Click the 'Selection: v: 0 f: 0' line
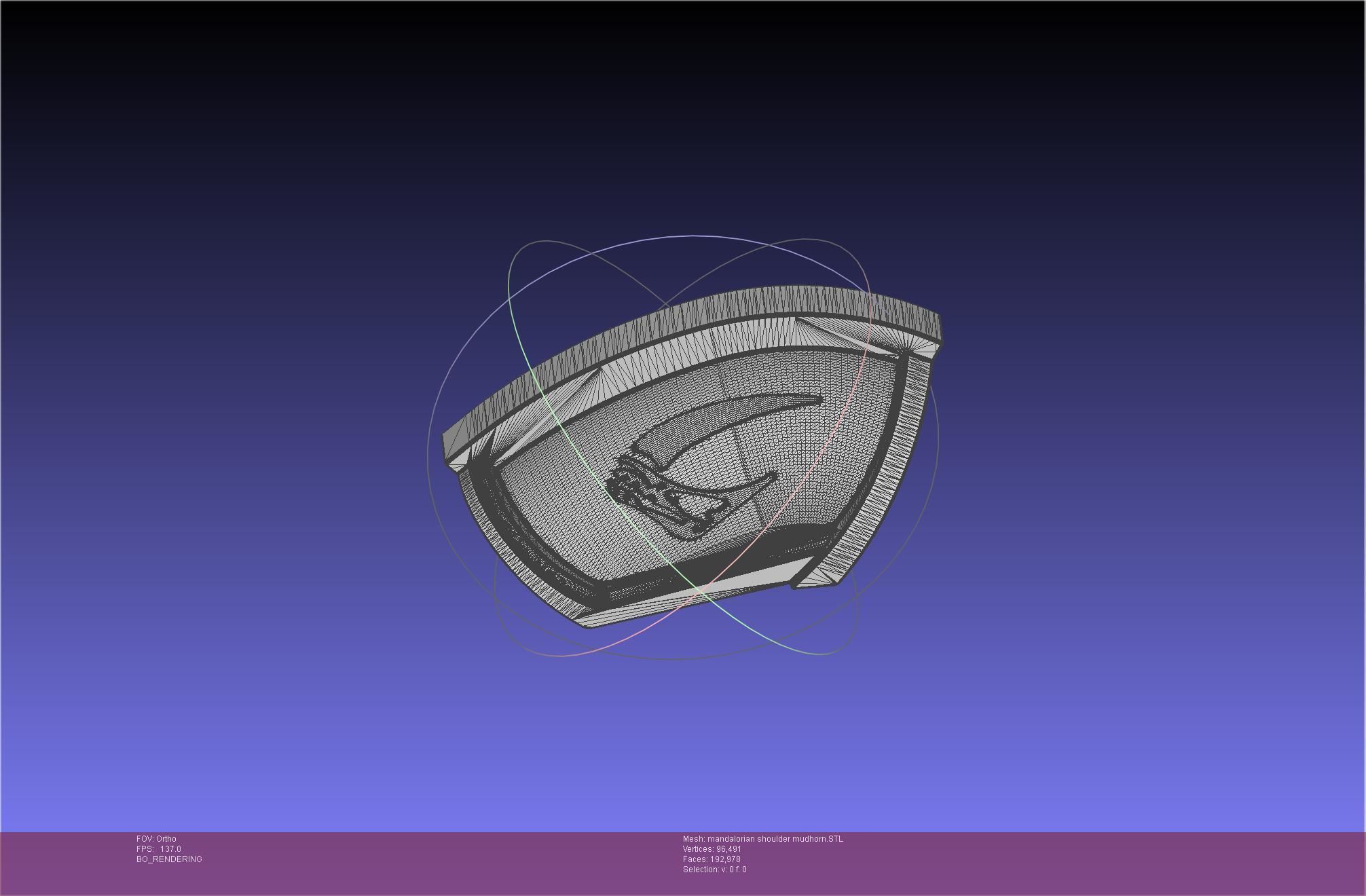The height and width of the screenshot is (896, 1366). tap(715, 870)
